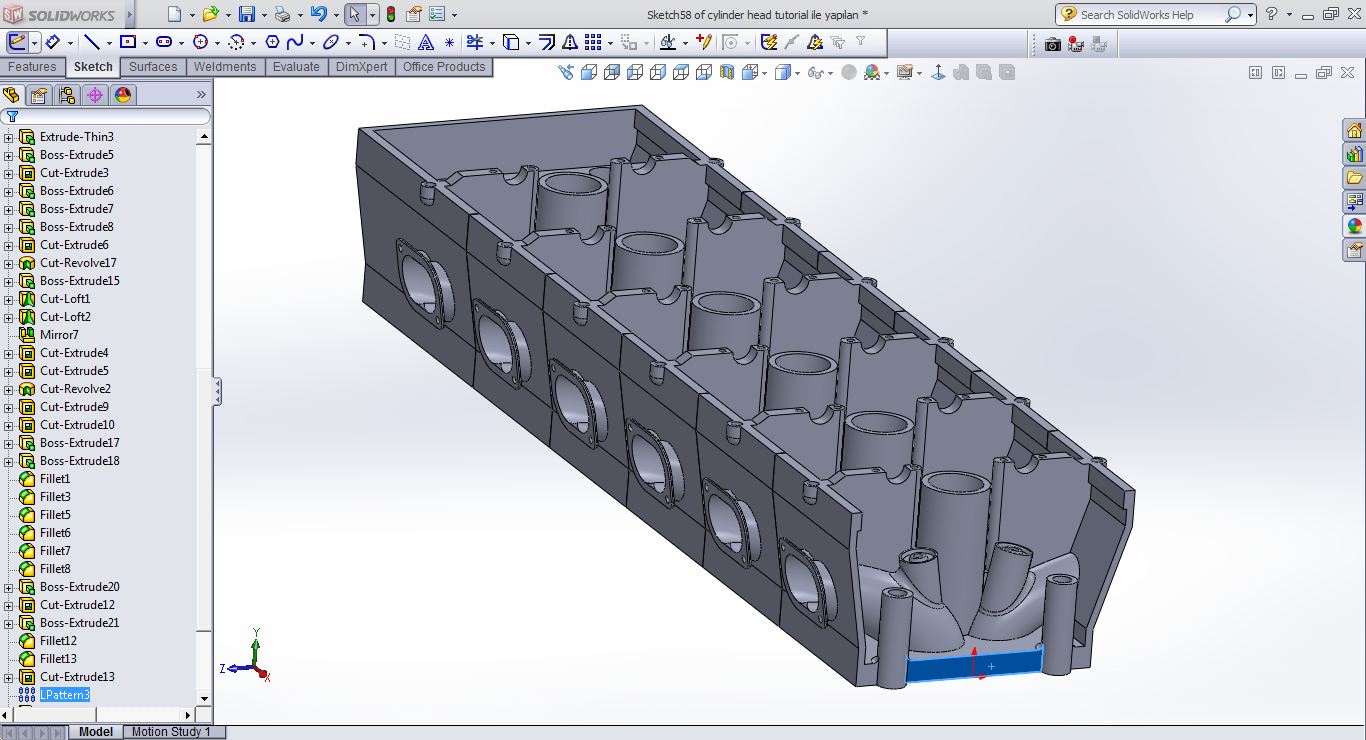
Task: Select the Line sketch tool
Action: [92, 42]
